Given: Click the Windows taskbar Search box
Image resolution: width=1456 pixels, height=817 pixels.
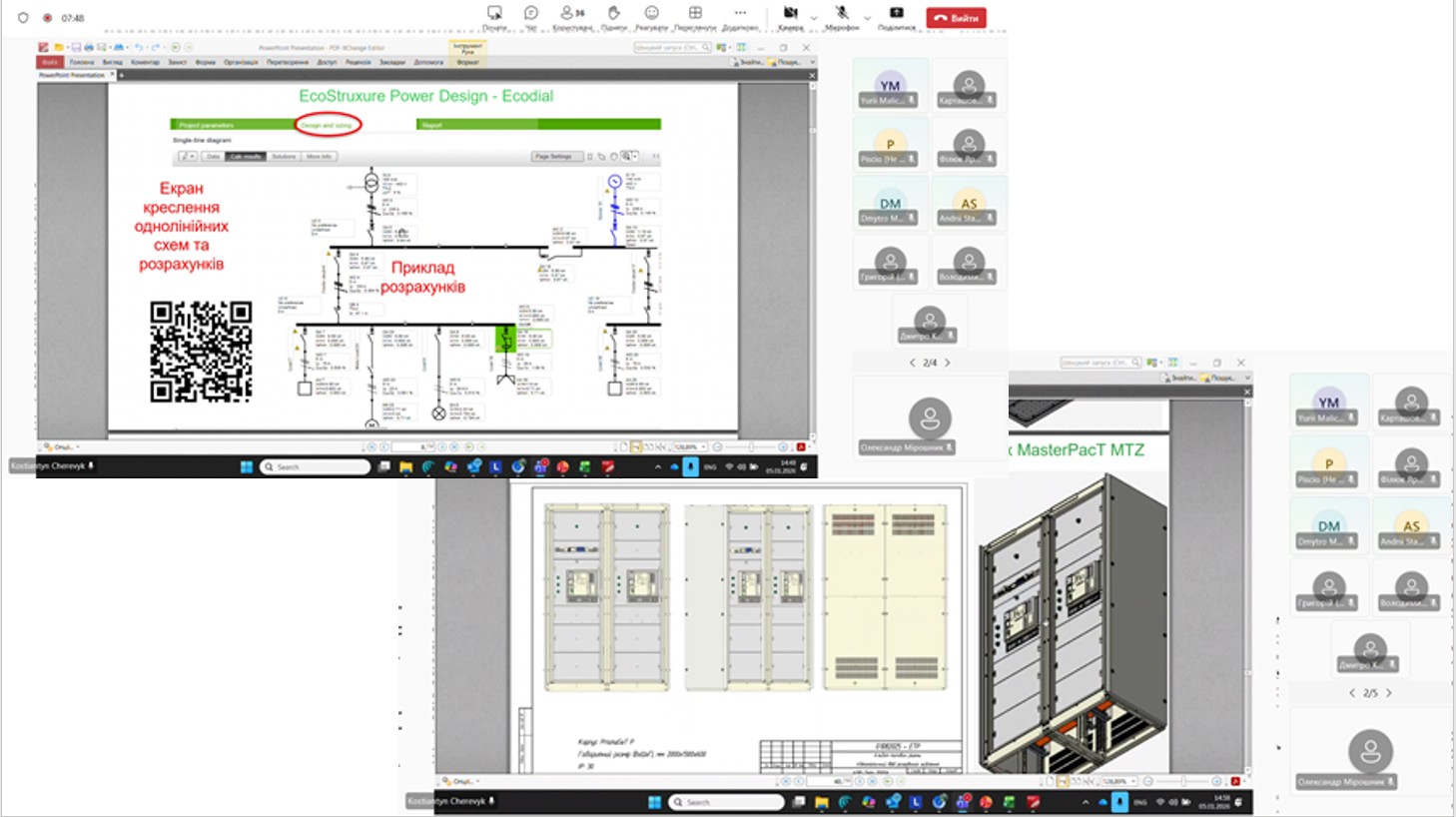Looking at the screenshot, I should click(x=315, y=466).
